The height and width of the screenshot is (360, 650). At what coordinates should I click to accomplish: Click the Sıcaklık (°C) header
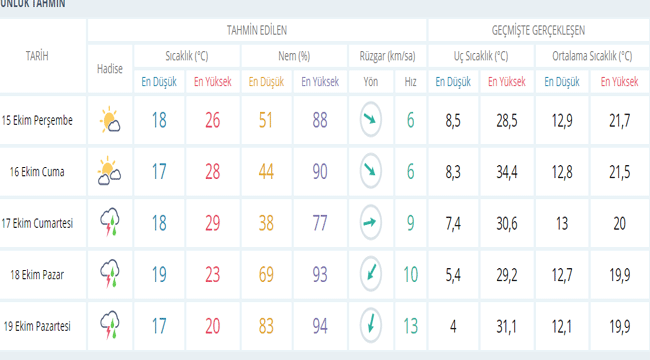pyautogui.click(x=187, y=56)
